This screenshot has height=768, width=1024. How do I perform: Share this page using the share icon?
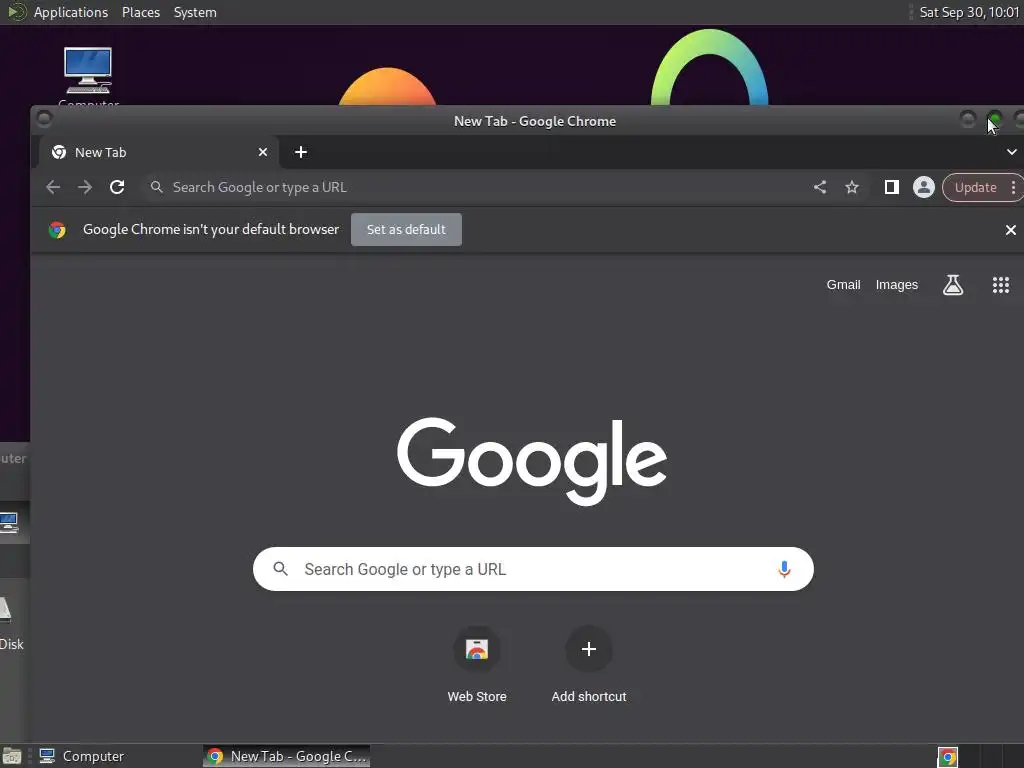(x=820, y=187)
